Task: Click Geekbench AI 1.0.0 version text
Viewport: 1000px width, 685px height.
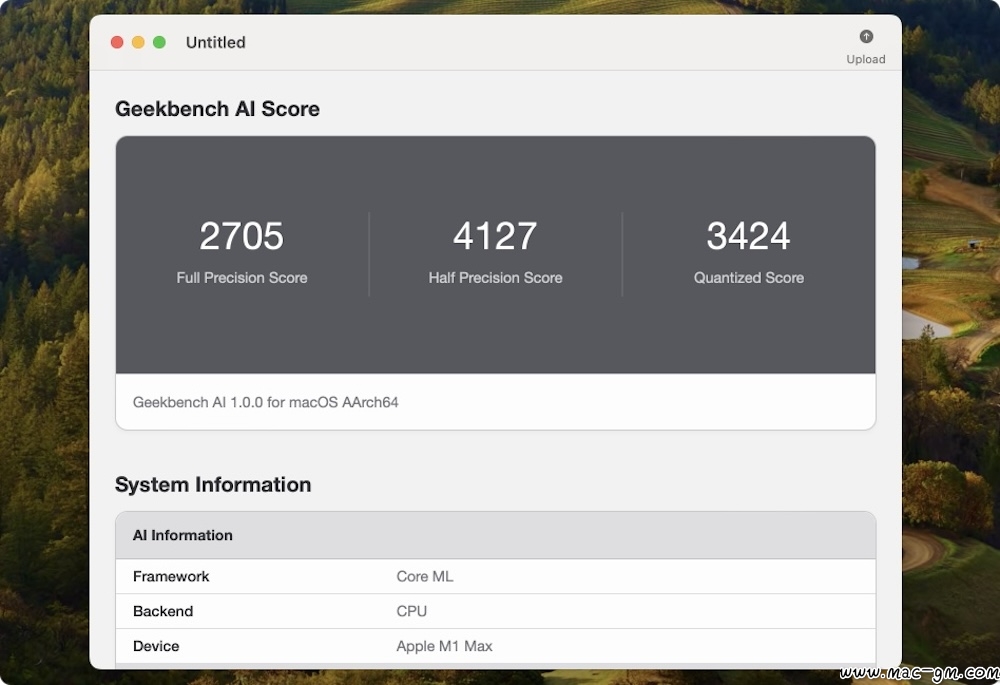Action: click(265, 402)
